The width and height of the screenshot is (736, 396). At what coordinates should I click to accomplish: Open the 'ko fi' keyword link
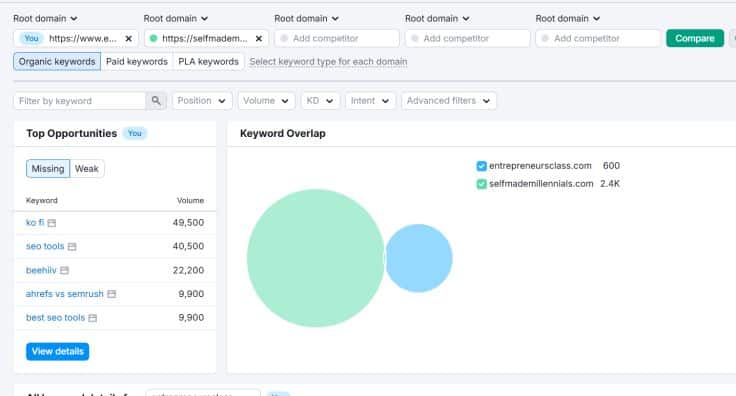[x=35, y=222]
